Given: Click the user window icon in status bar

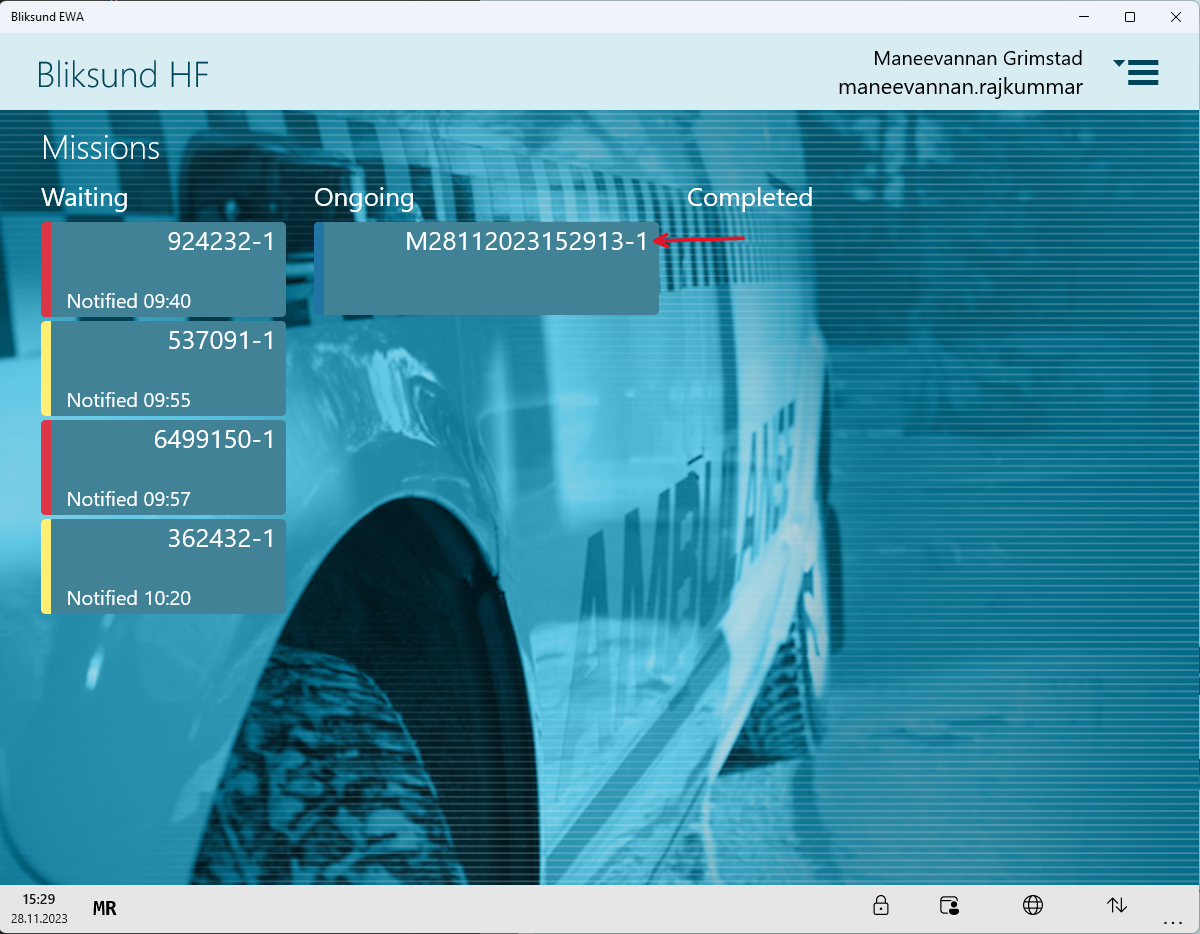Looking at the screenshot, I should [950, 906].
